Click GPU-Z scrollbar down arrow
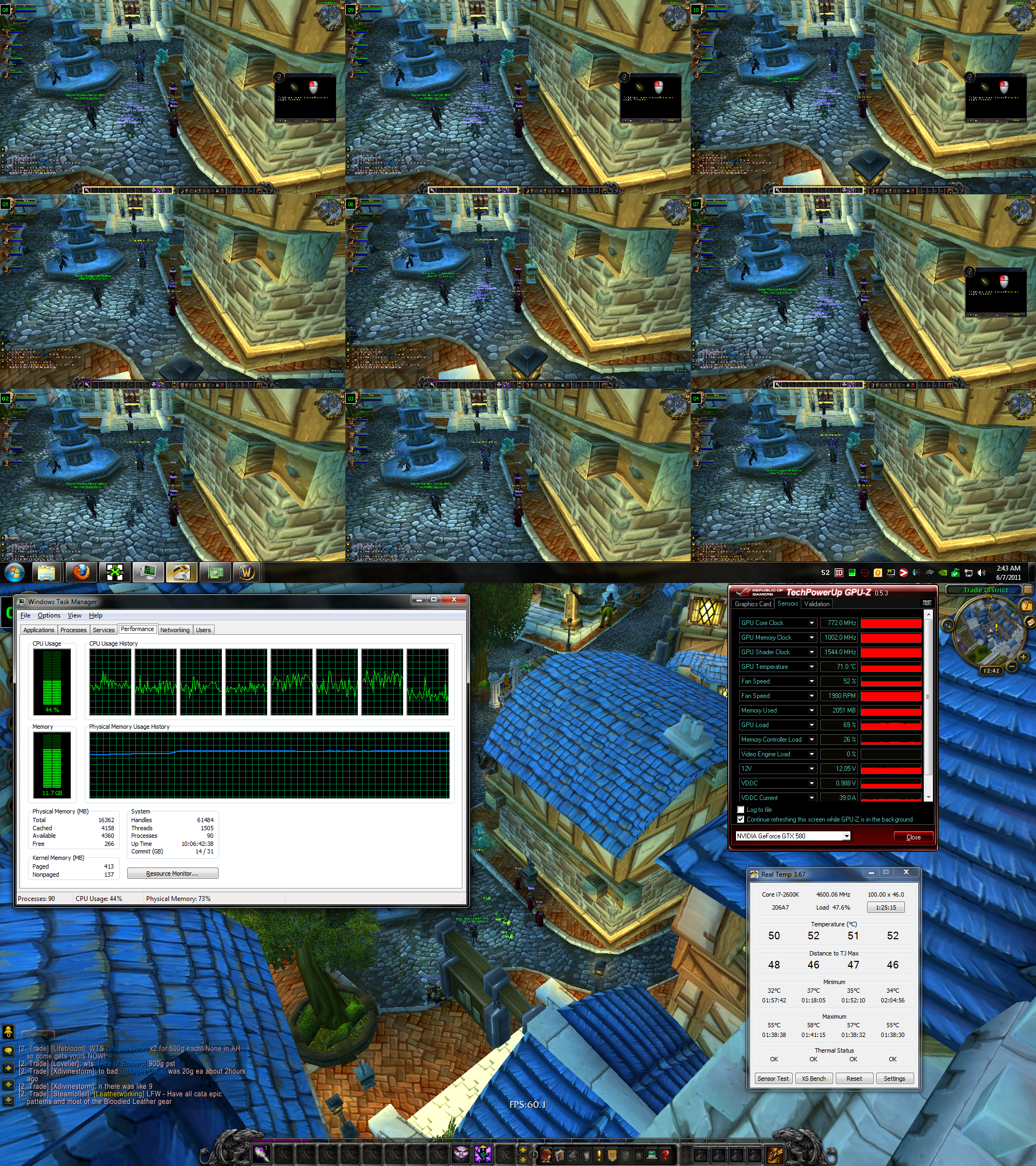The width and height of the screenshot is (1036, 1166). point(928,797)
